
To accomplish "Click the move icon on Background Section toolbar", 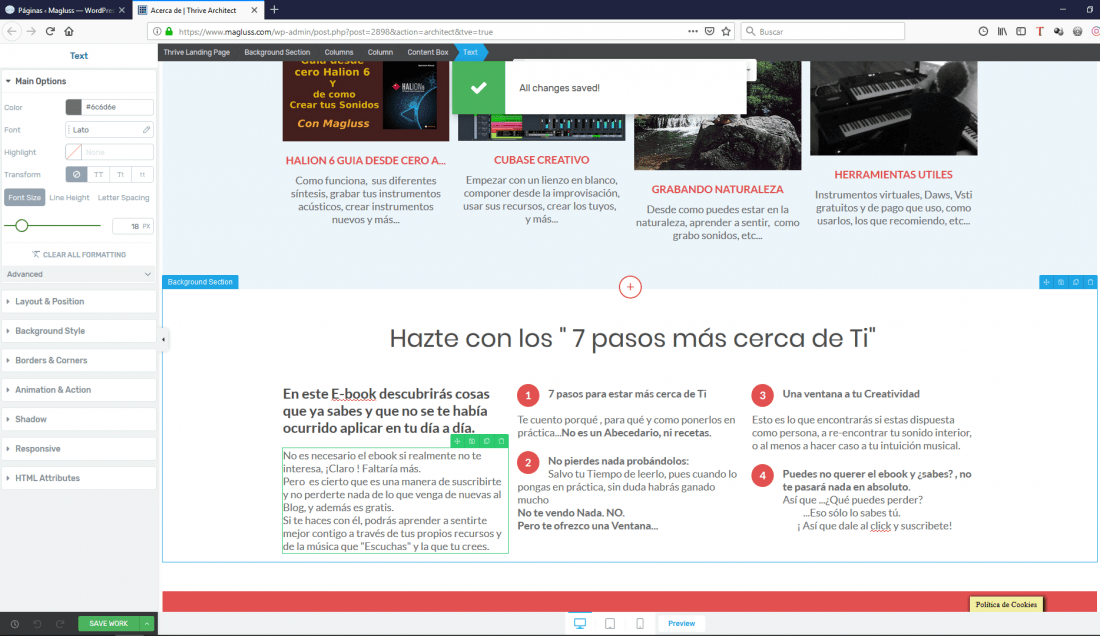I will pyautogui.click(x=1046, y=282).
